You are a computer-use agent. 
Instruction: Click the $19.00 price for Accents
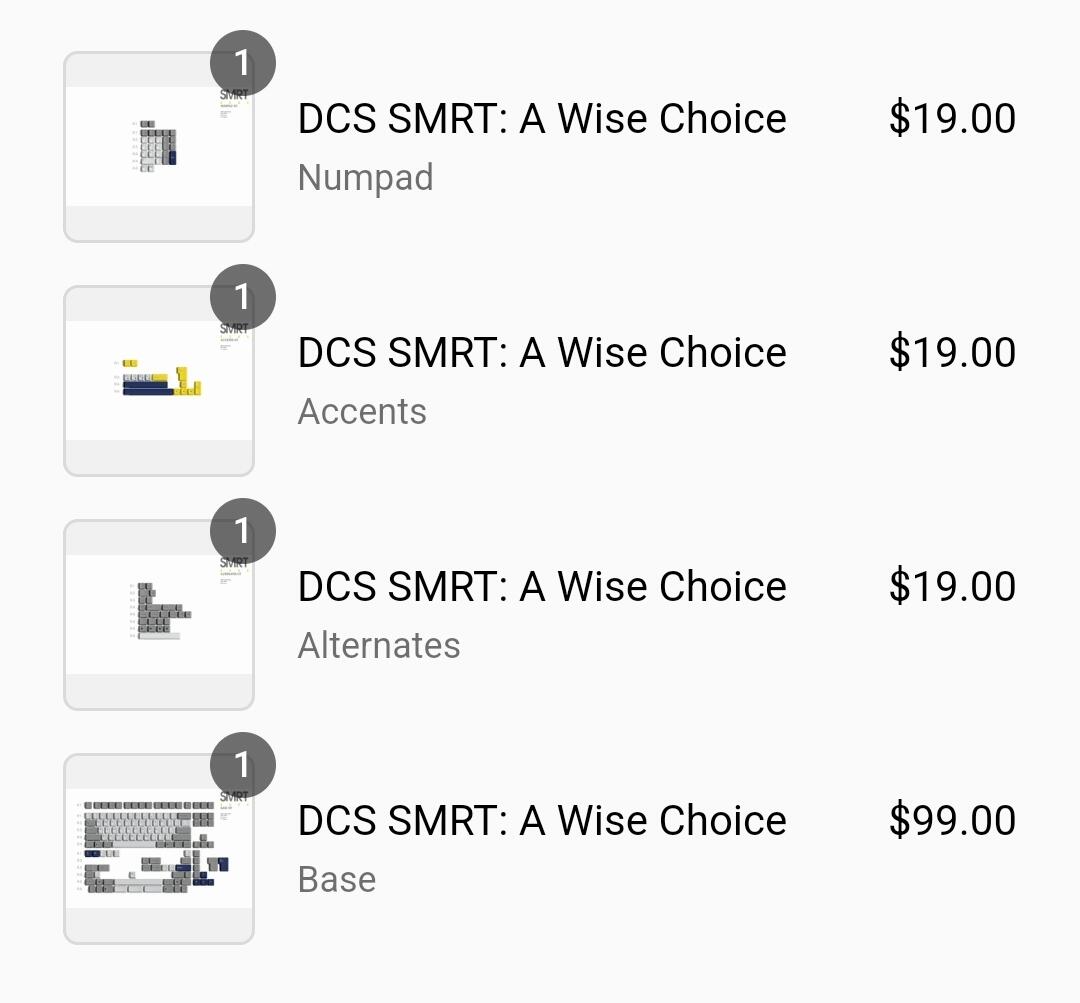point(952,353)
